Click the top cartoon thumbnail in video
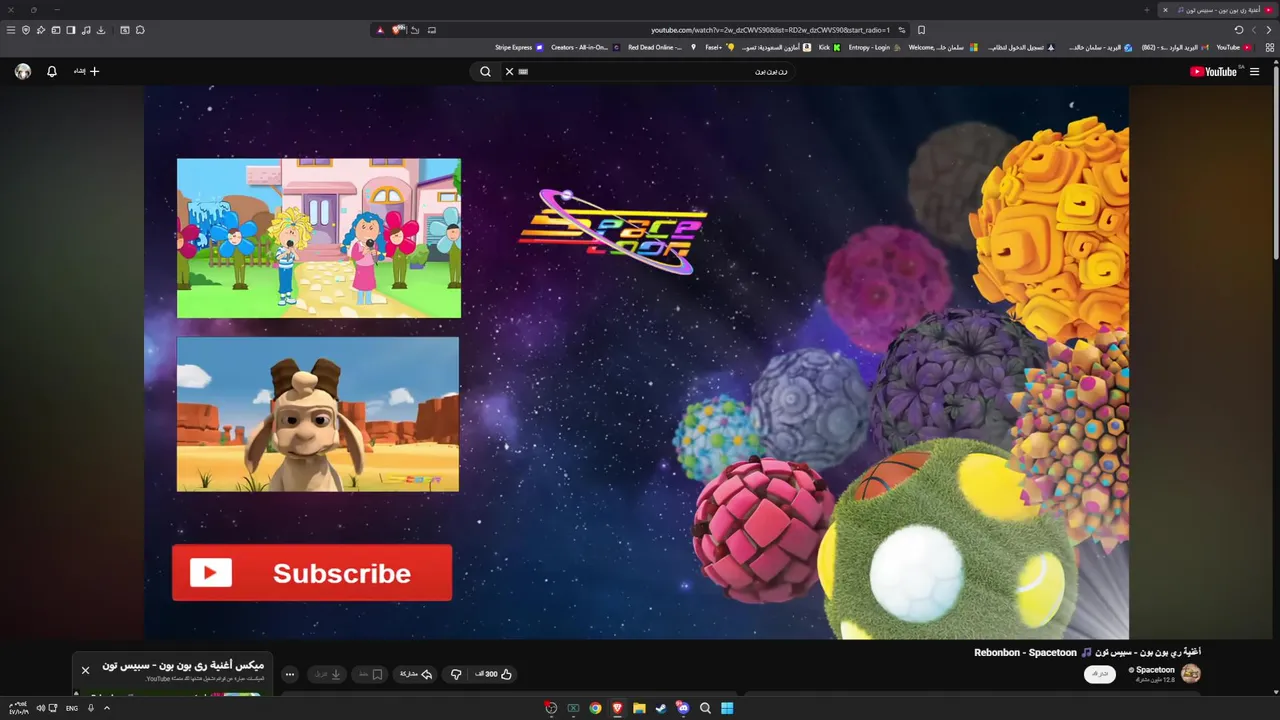Image resolution: width=1280 pixels, height=720 pixels. click(x=319, y=238)
